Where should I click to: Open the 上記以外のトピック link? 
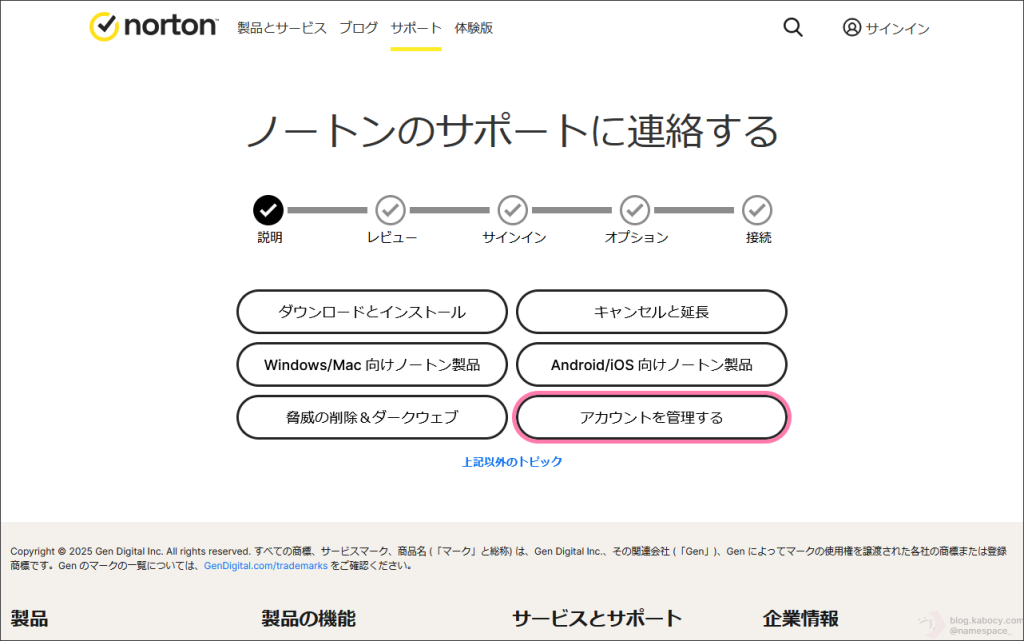click(x=512, y=462)
